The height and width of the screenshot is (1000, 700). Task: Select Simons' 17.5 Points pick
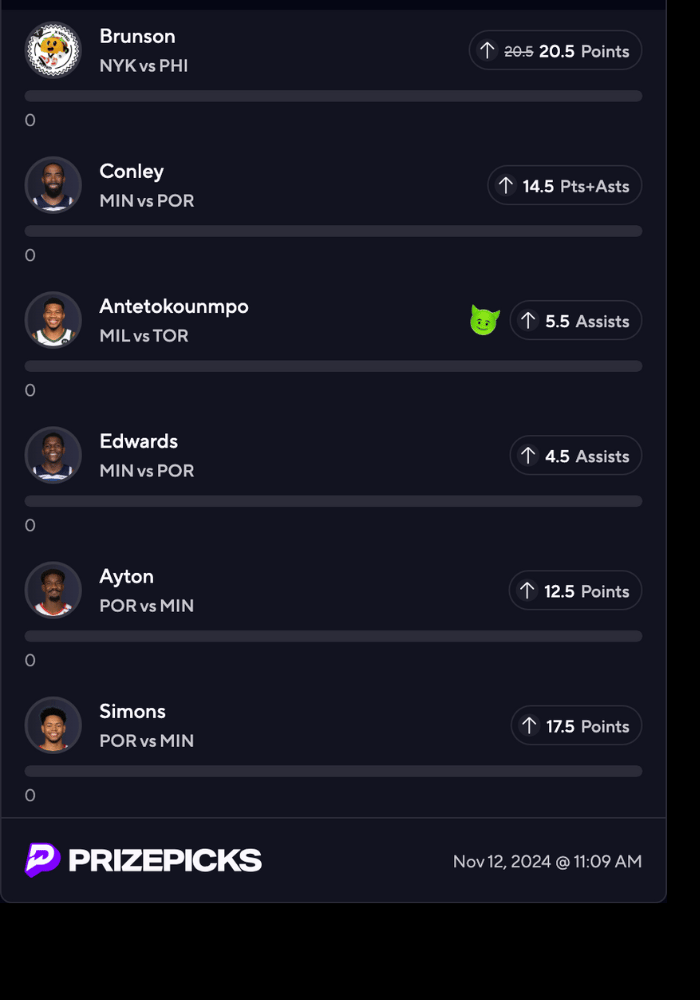point(576,726)
